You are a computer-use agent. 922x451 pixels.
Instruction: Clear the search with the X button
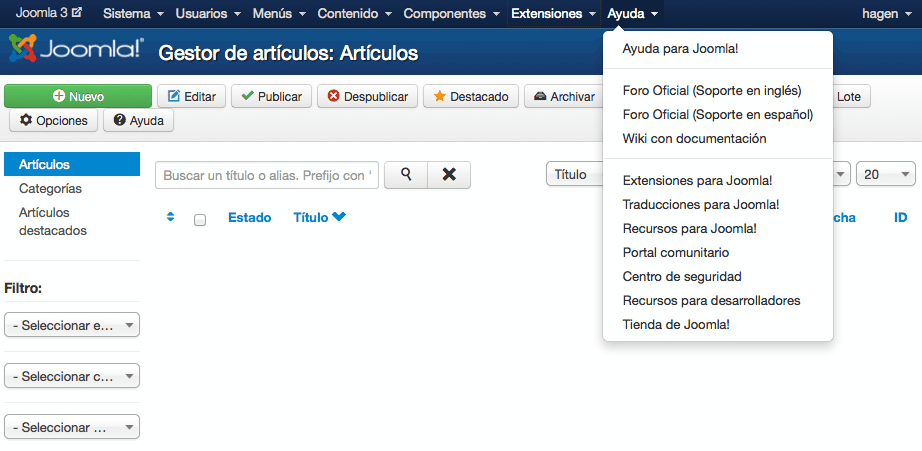tap(449, 175)
